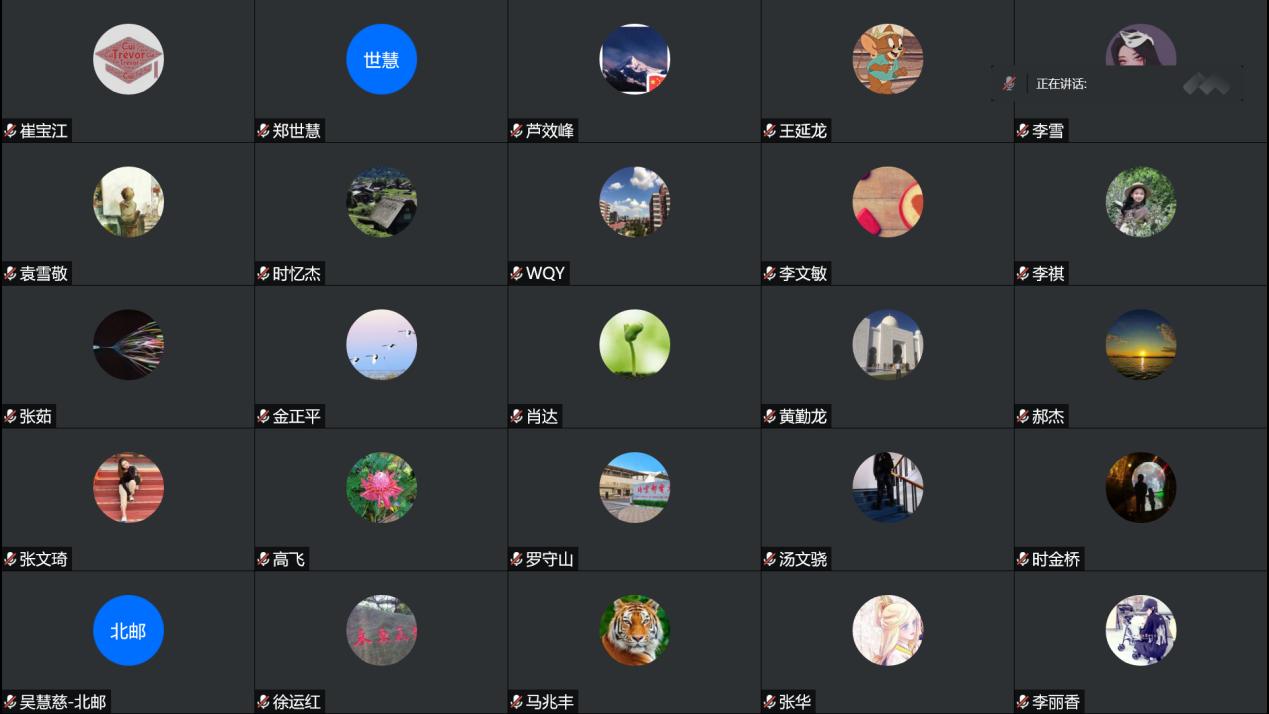Image resolution: width=1269 pixels, height=714 pixels.
Task: Click the pink flower avatar of 高飞
Action: click(381, 488)
